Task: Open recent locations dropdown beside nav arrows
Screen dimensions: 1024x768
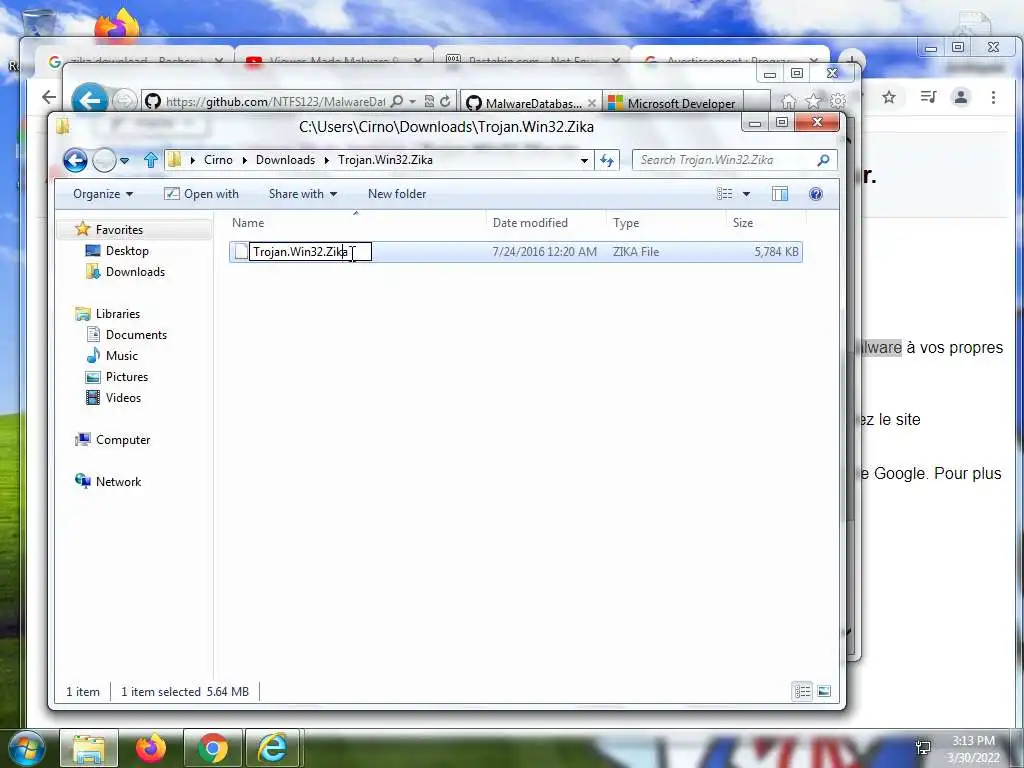Action: point(124,160)
